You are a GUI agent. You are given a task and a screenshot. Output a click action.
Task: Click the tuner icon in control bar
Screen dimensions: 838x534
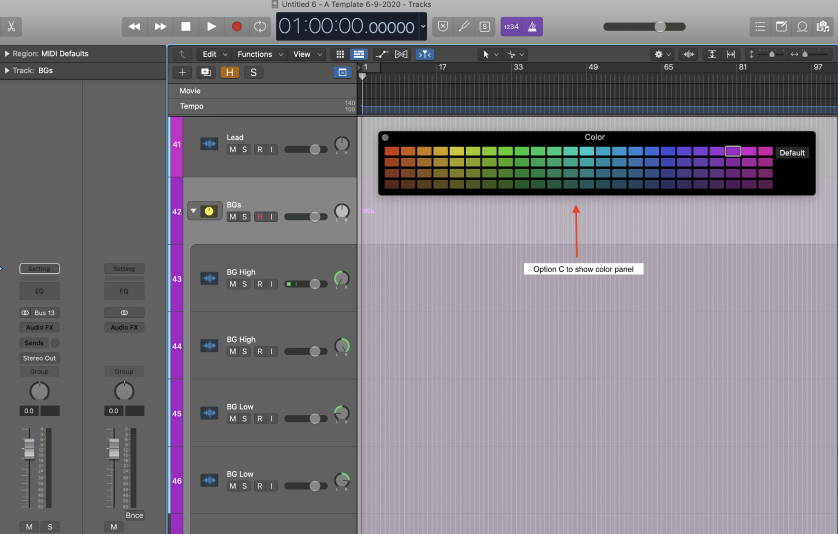pos(464,26)
